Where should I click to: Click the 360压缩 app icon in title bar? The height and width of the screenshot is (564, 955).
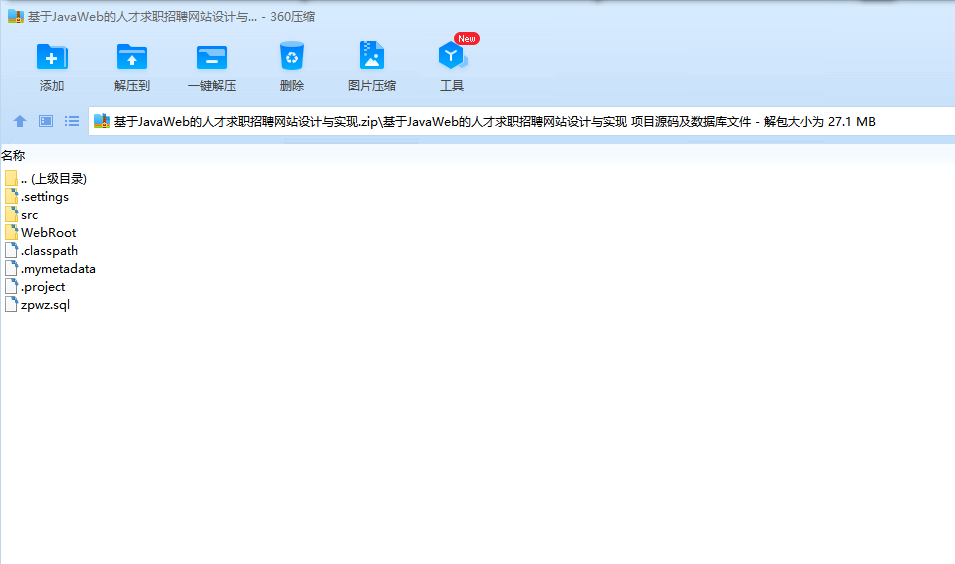tap(15, 16)
